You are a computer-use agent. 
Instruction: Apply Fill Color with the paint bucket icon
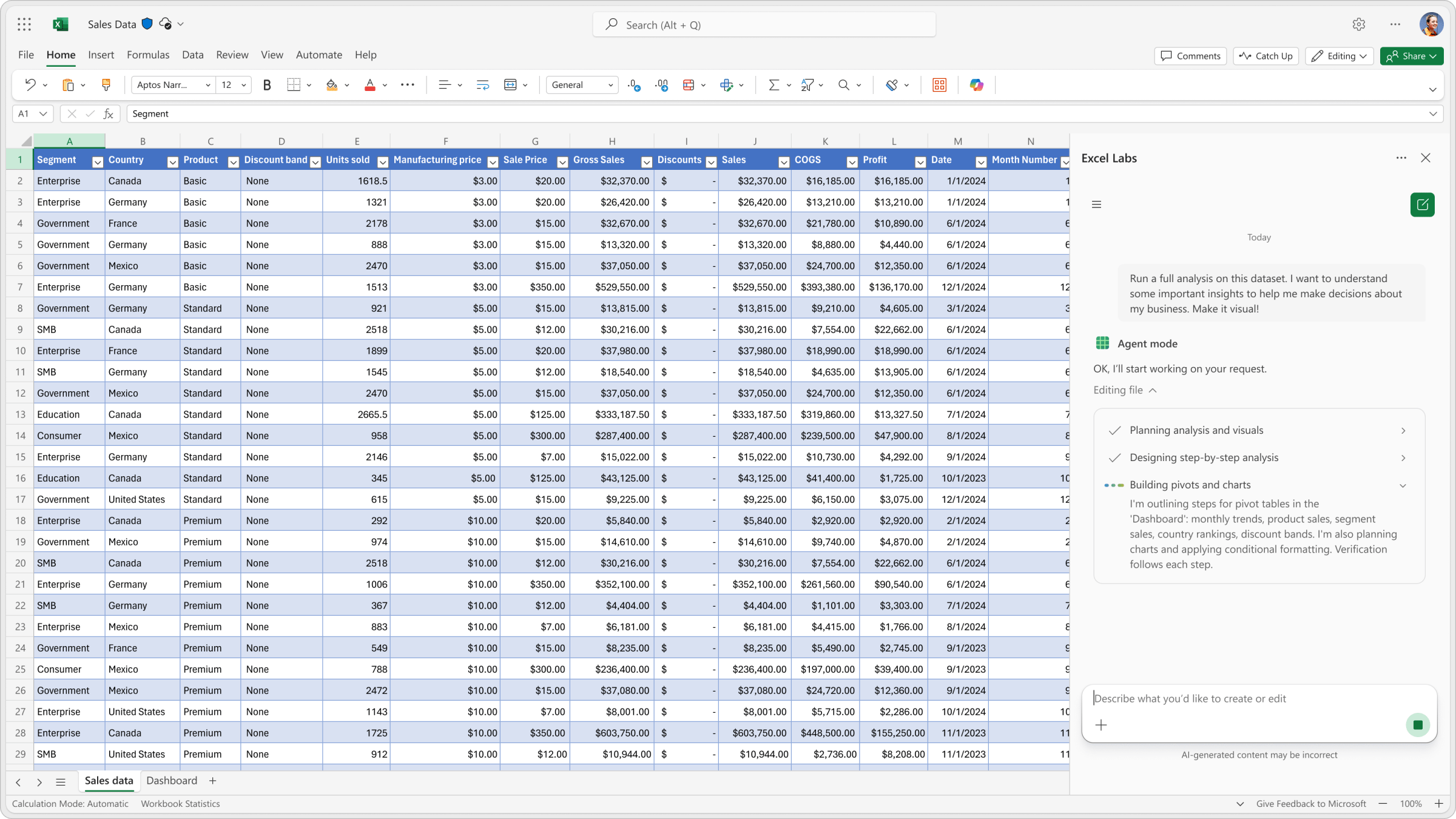click(332, 85)
